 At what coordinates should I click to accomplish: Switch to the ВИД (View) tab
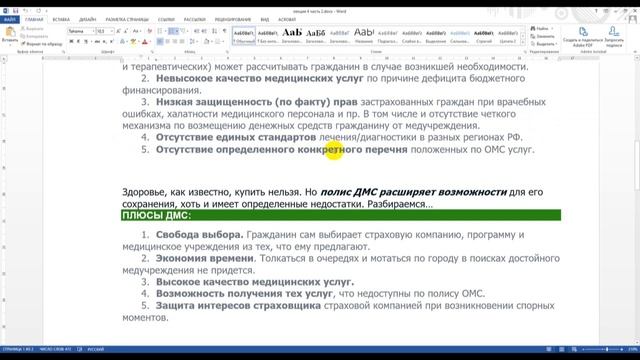click(264, 19)
